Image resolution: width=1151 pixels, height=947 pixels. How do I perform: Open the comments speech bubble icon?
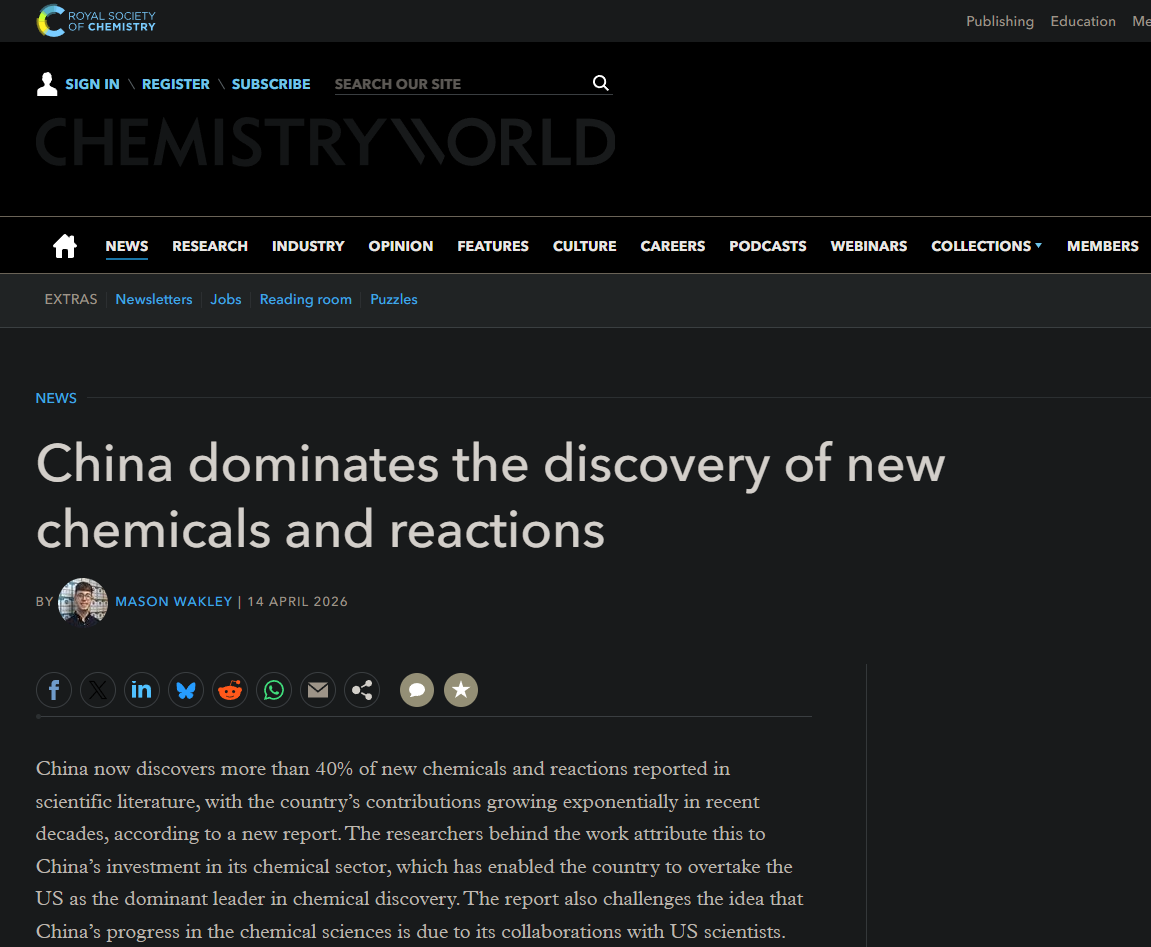pyautogui.click(x=417, y=690)
